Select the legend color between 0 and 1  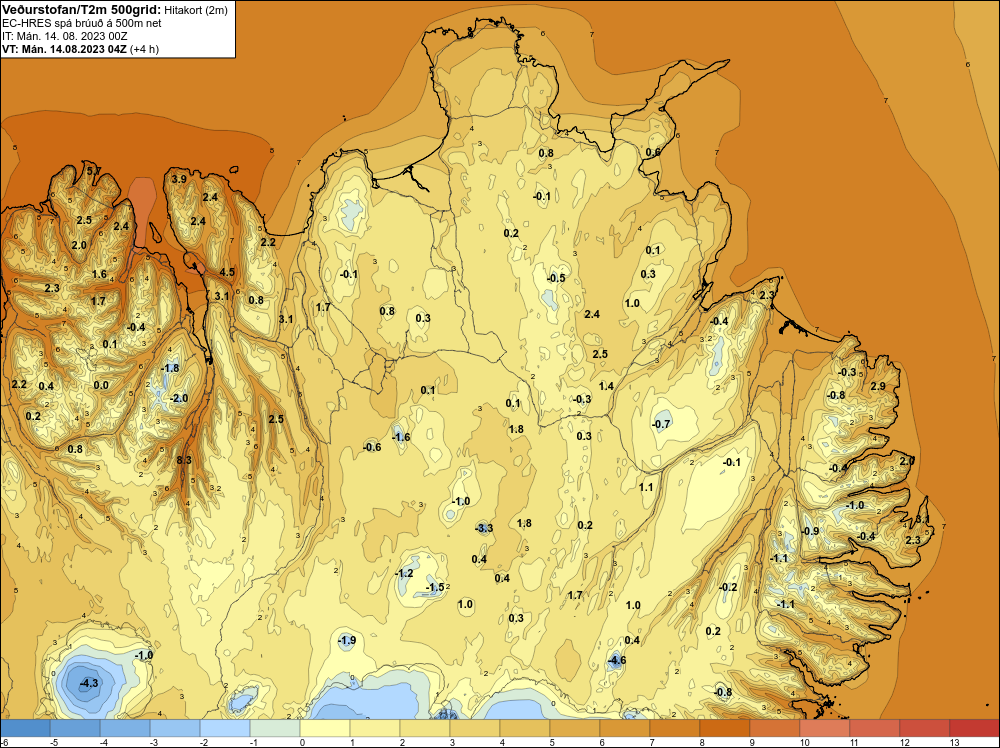325,728
